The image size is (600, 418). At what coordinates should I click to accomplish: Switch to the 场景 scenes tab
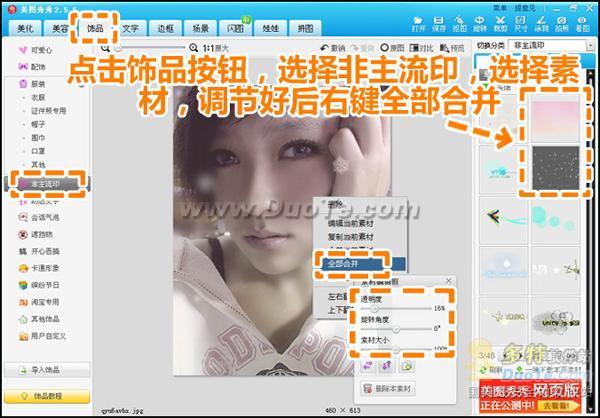[201, 28]
